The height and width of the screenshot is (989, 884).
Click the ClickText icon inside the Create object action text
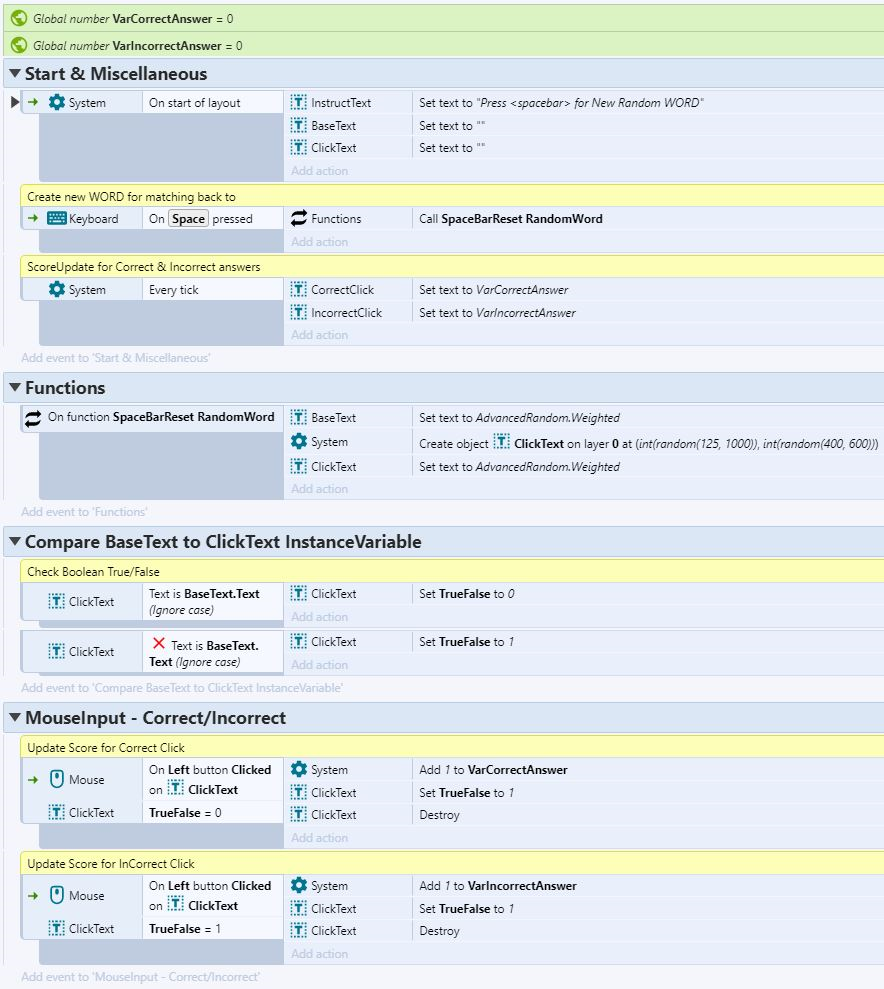click(501, 442)
